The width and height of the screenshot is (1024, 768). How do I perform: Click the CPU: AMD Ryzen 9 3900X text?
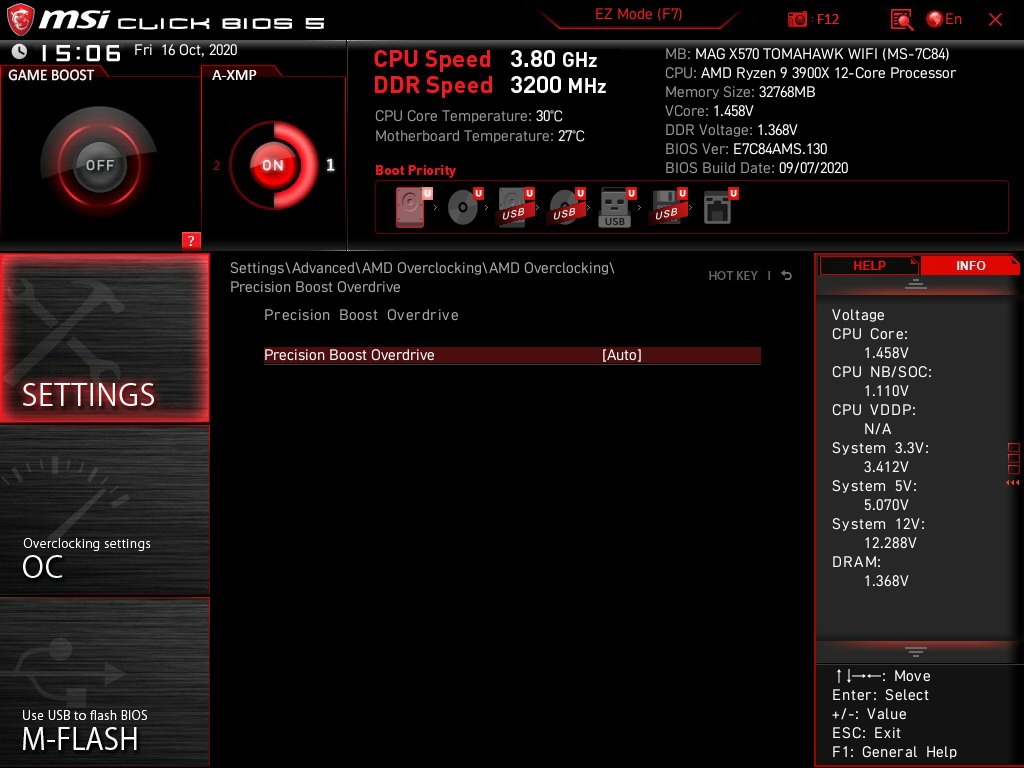(810, 73)
